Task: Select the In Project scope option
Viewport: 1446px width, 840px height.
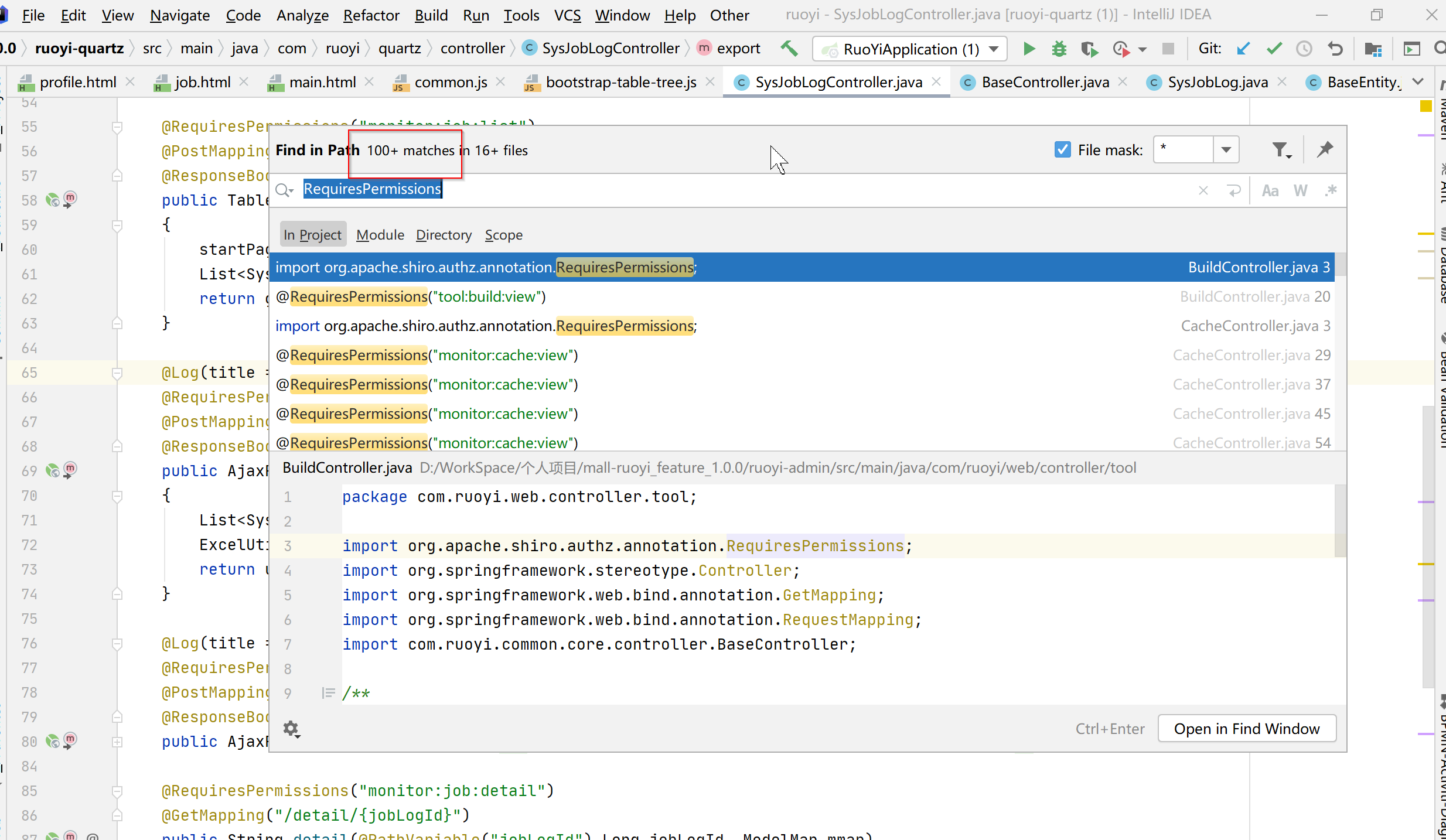Action: 312,234
